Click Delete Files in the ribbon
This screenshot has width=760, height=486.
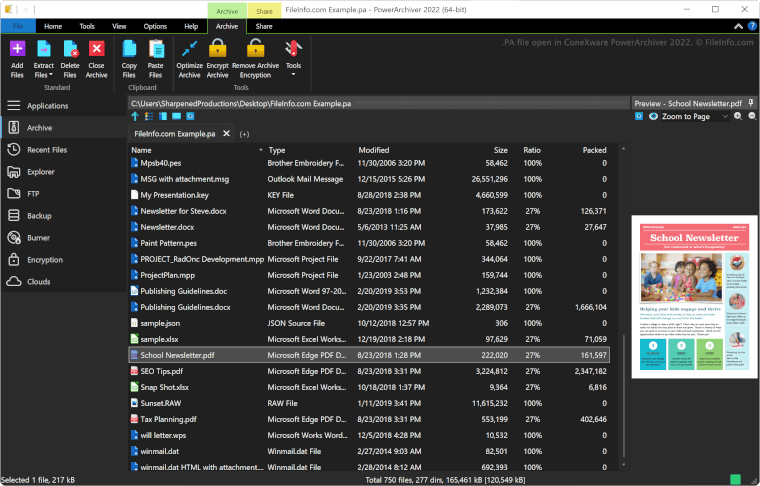[x=70, y=50]
